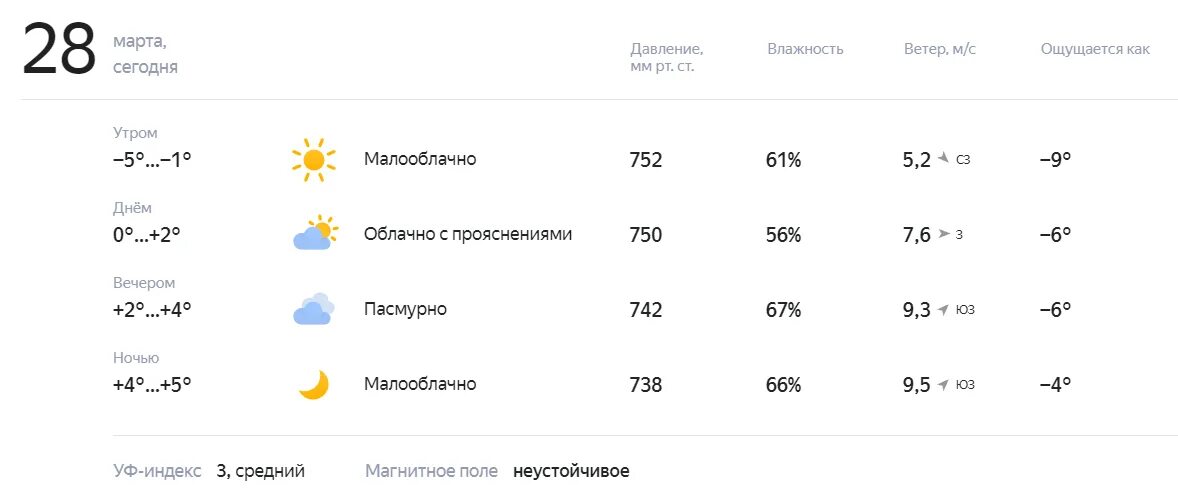Click the Давление column header
This screenshot has height=501, width=1178.
pyautogui.click(x=666, y=57)
